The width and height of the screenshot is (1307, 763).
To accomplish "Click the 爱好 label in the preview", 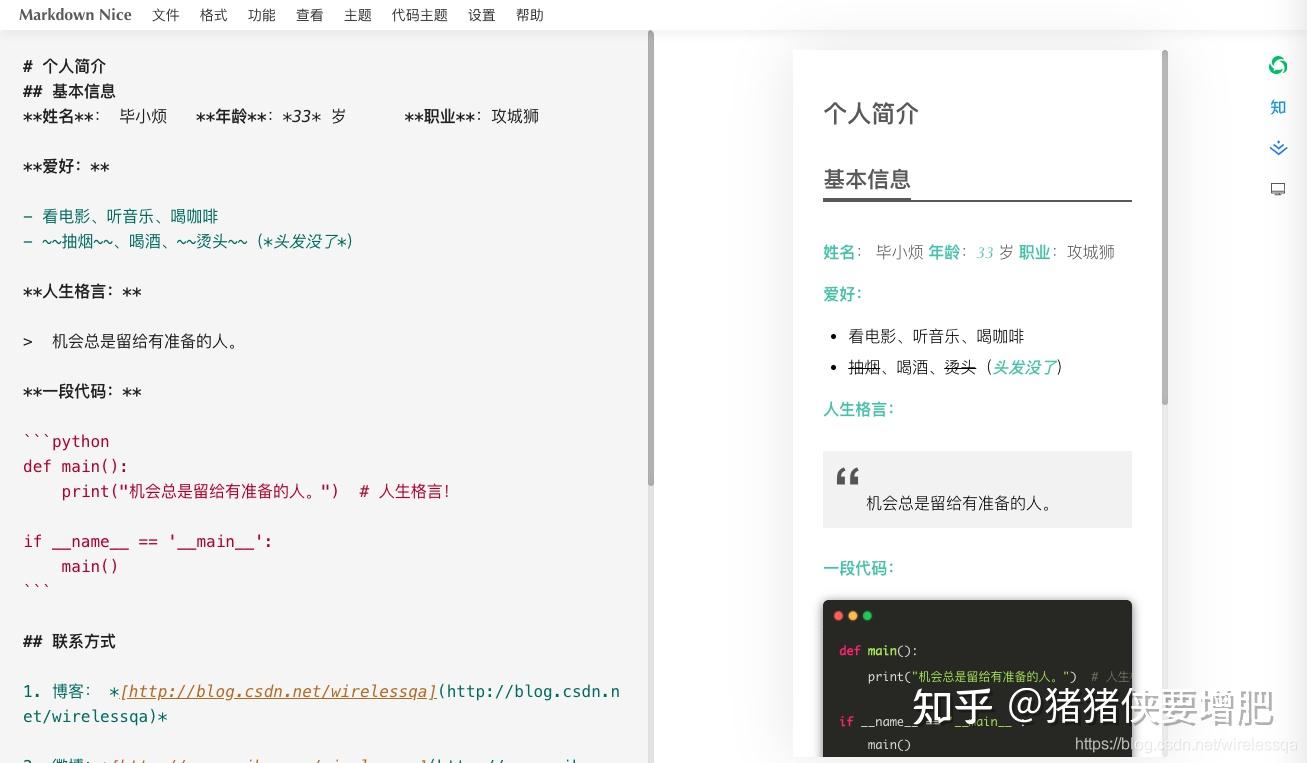I will [842, 294].
